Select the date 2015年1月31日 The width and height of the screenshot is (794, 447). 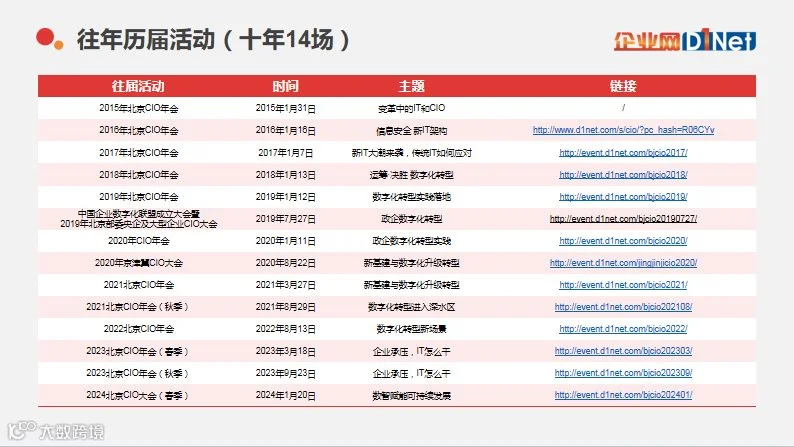pos(286,108)
